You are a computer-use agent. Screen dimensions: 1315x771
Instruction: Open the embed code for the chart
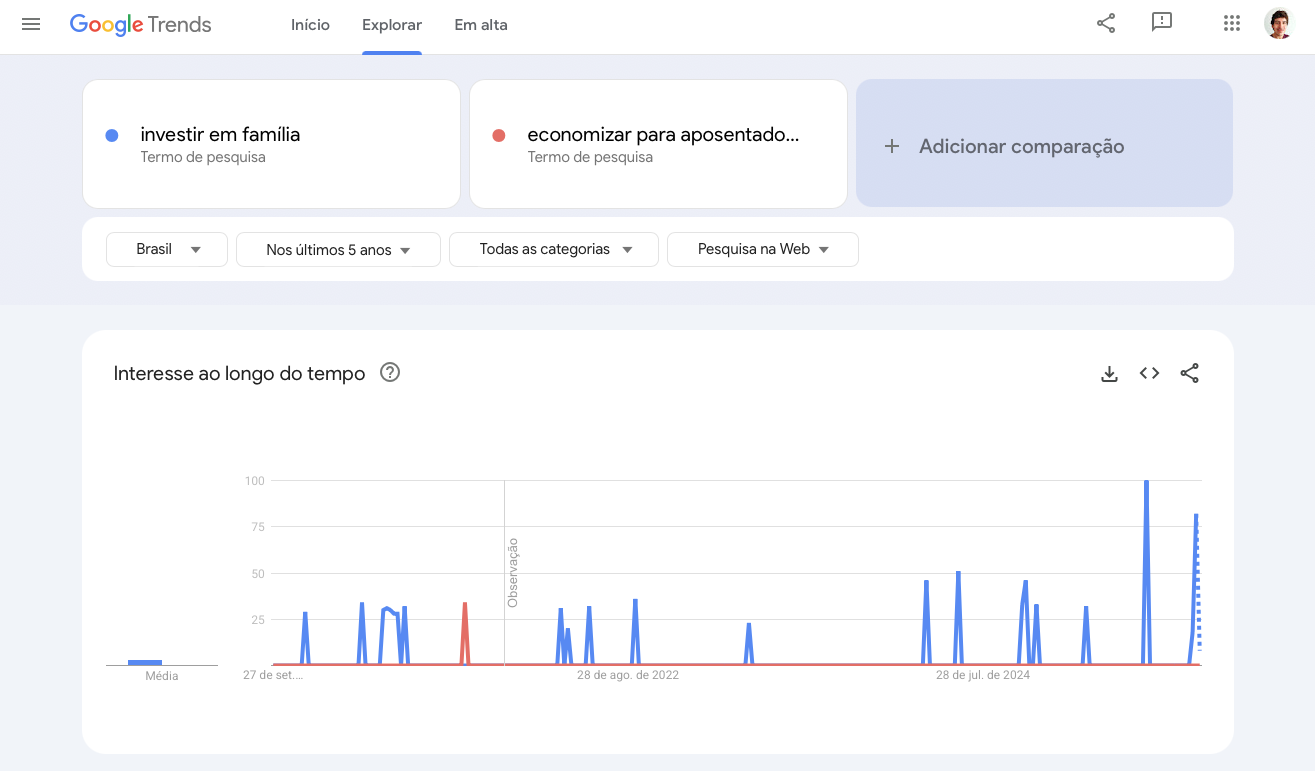pos(1148,372)
